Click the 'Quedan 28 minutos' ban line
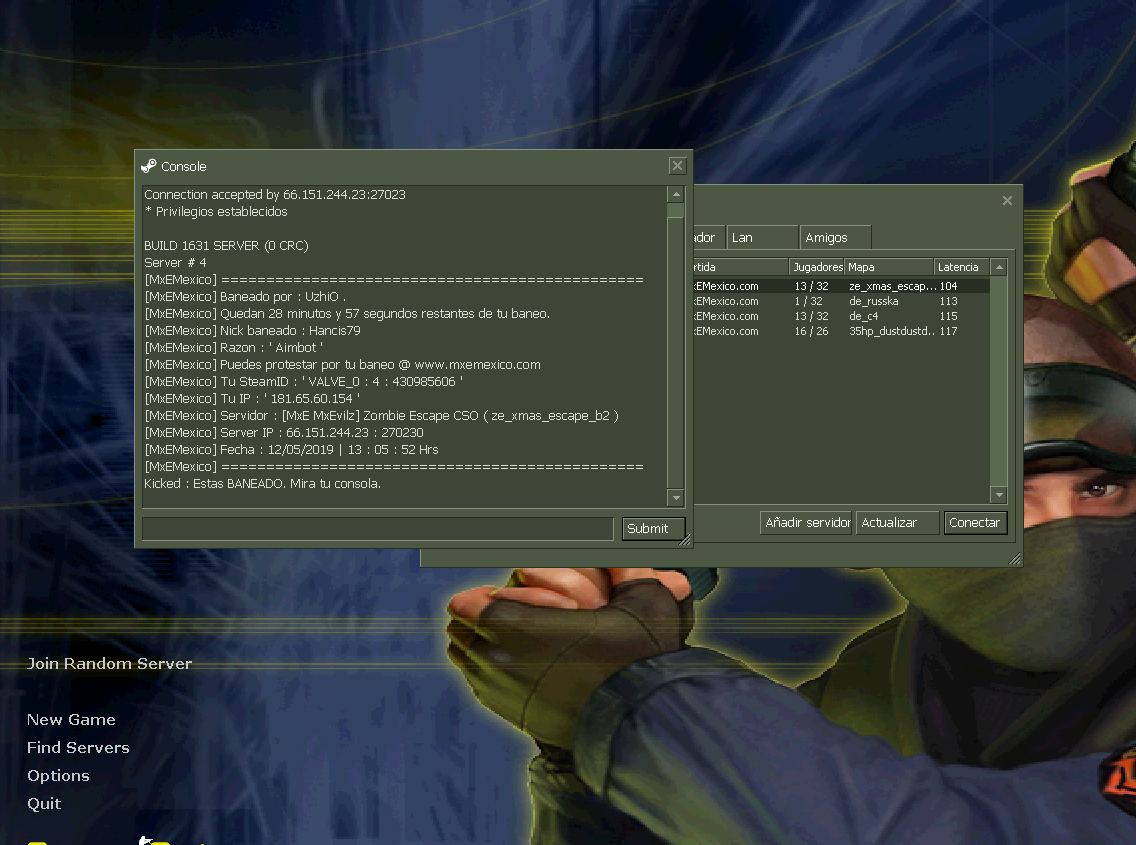The image size is (1136, 845). point(347,314)
